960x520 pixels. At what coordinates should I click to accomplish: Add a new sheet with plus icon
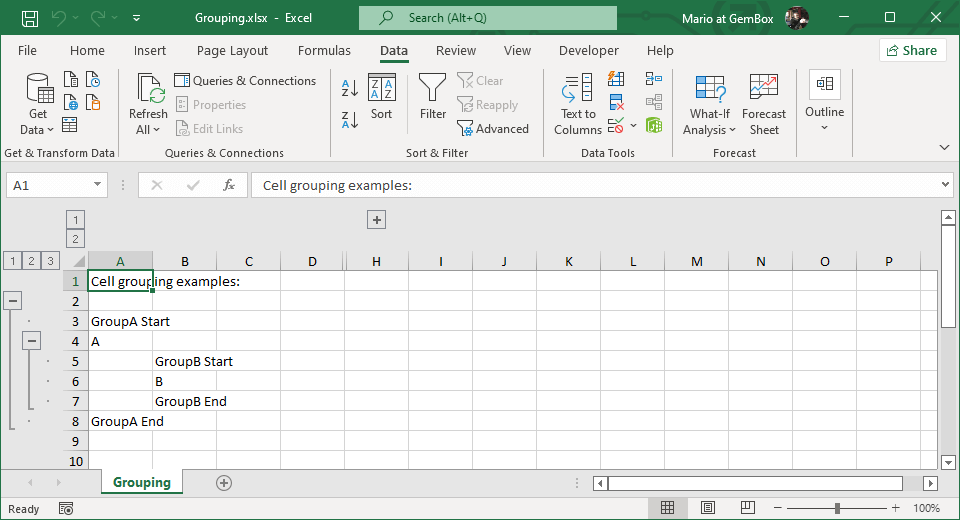coord(224,483)
